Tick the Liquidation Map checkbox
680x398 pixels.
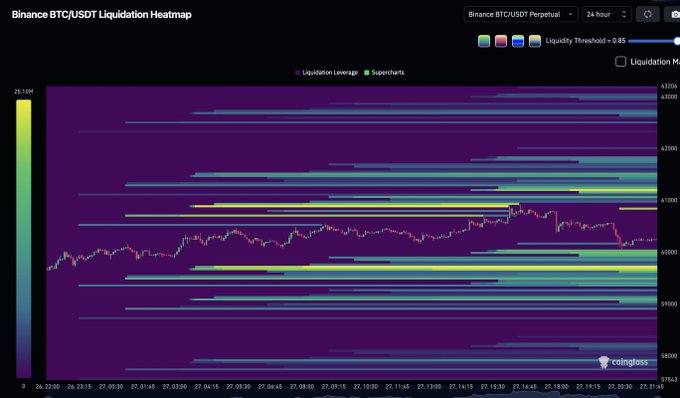621,62
